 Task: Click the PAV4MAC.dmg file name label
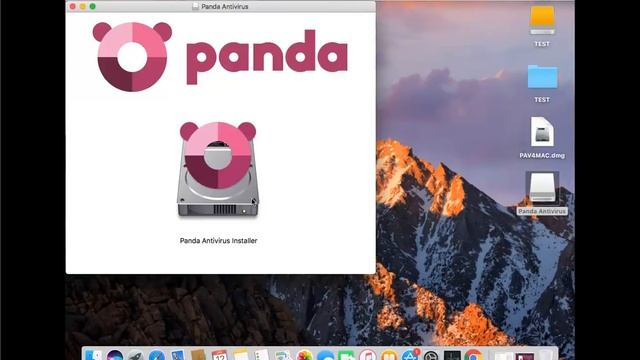coord(542,156)
